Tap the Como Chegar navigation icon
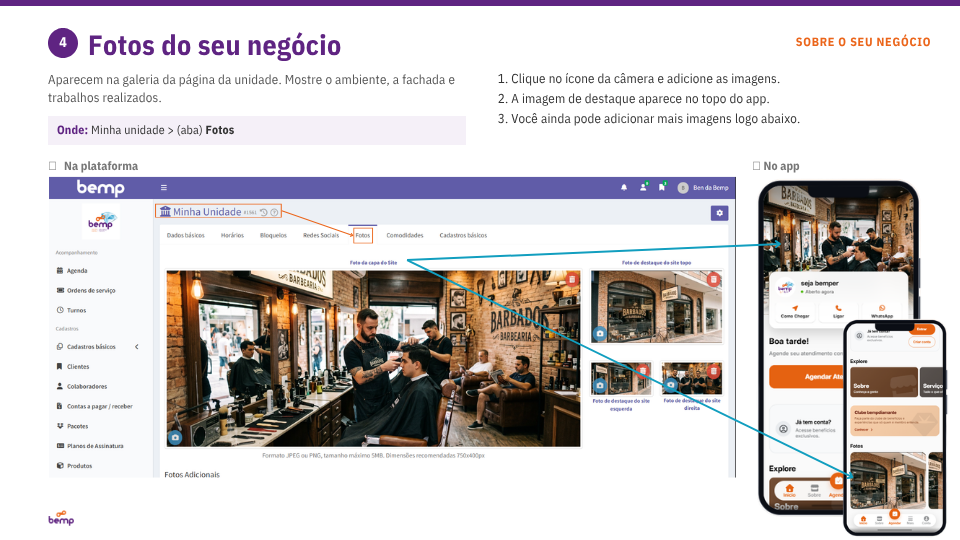The image size is (960, 540). pos(795,308)
